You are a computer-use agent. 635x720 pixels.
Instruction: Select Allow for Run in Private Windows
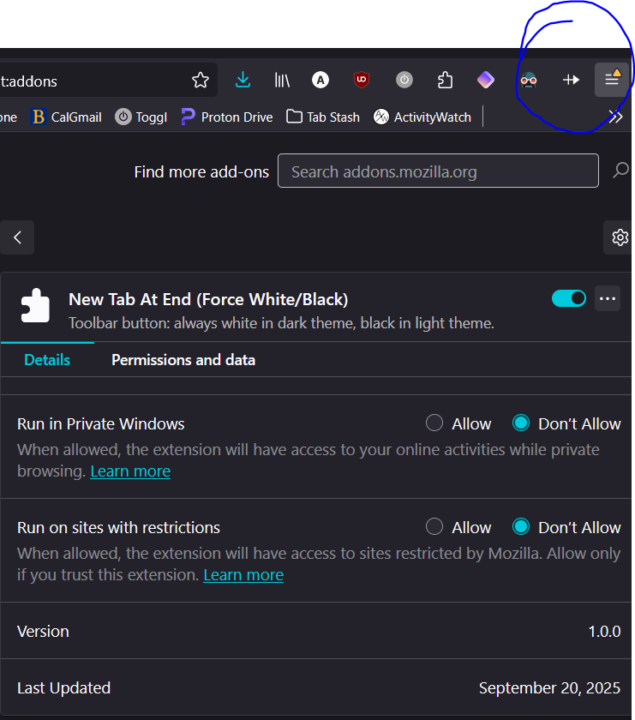pyautogui.click(x=434, y=423)
